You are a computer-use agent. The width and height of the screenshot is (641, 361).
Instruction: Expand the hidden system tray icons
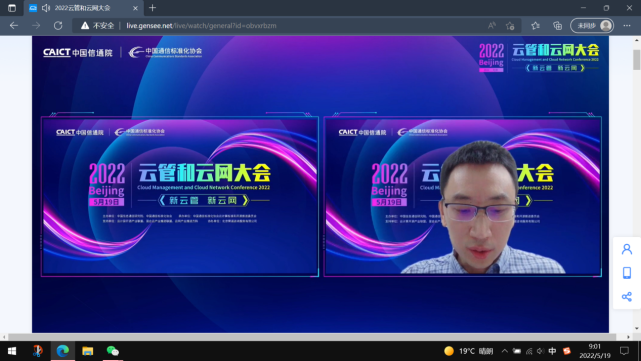505,351
